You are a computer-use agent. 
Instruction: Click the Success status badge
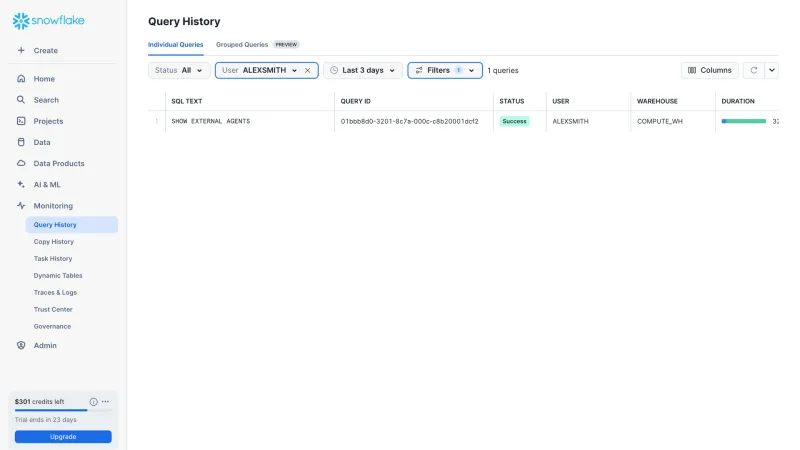click(514, 121)
